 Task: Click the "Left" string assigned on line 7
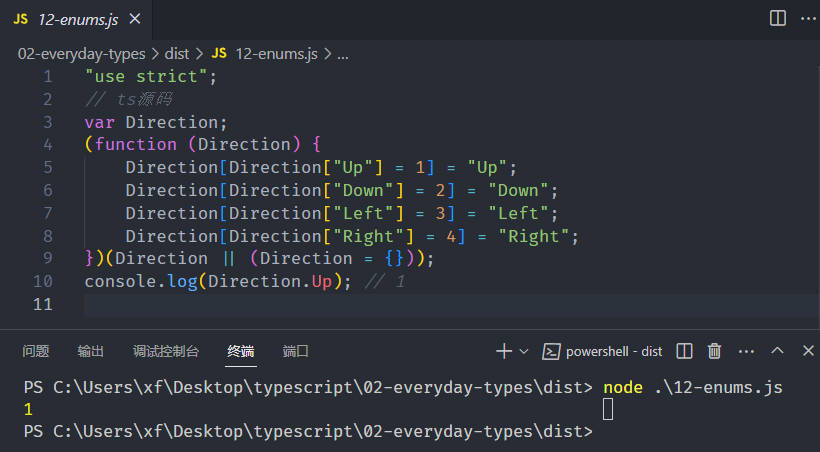(518, 213)
